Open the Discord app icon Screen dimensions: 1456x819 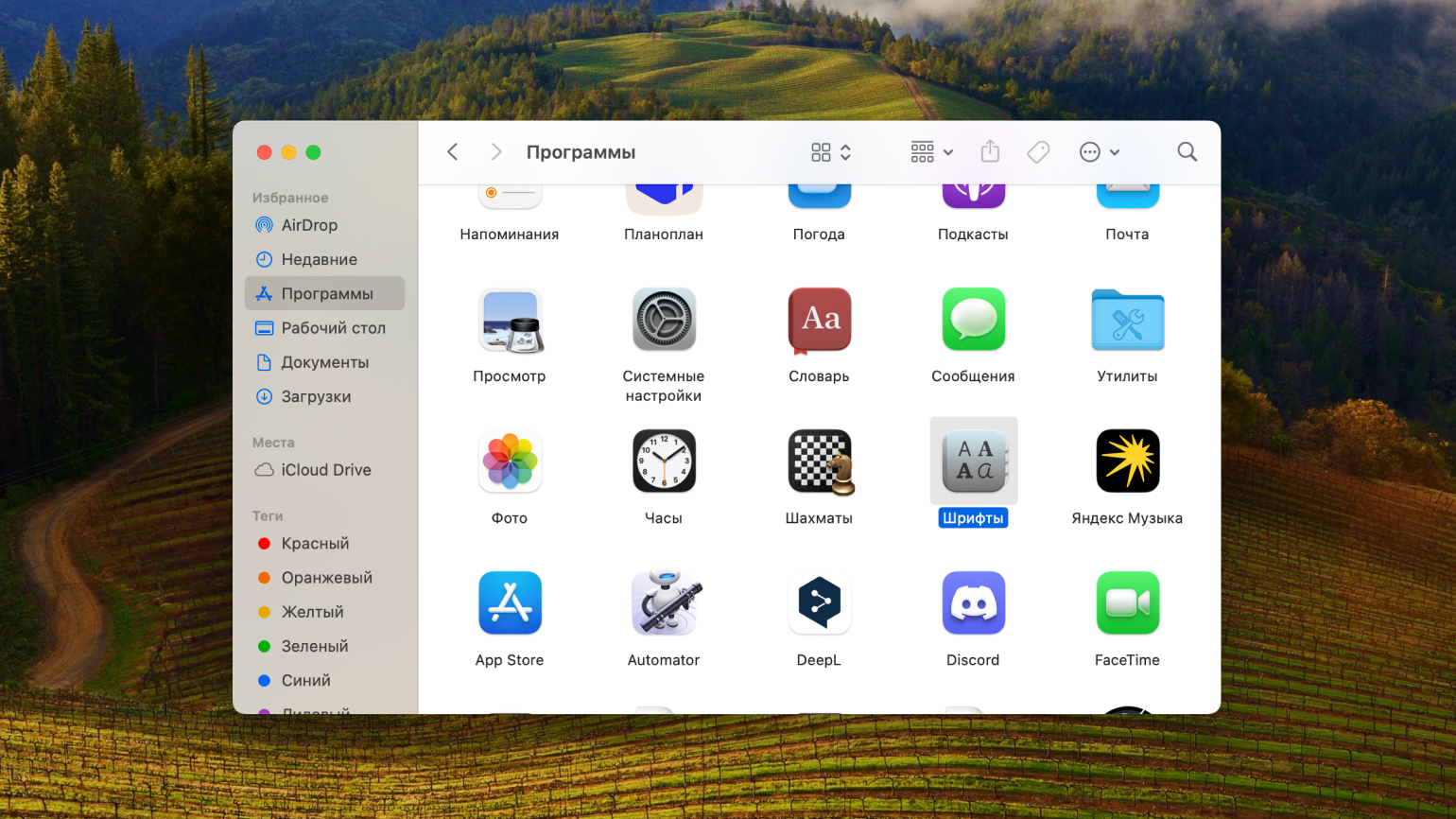973,603
